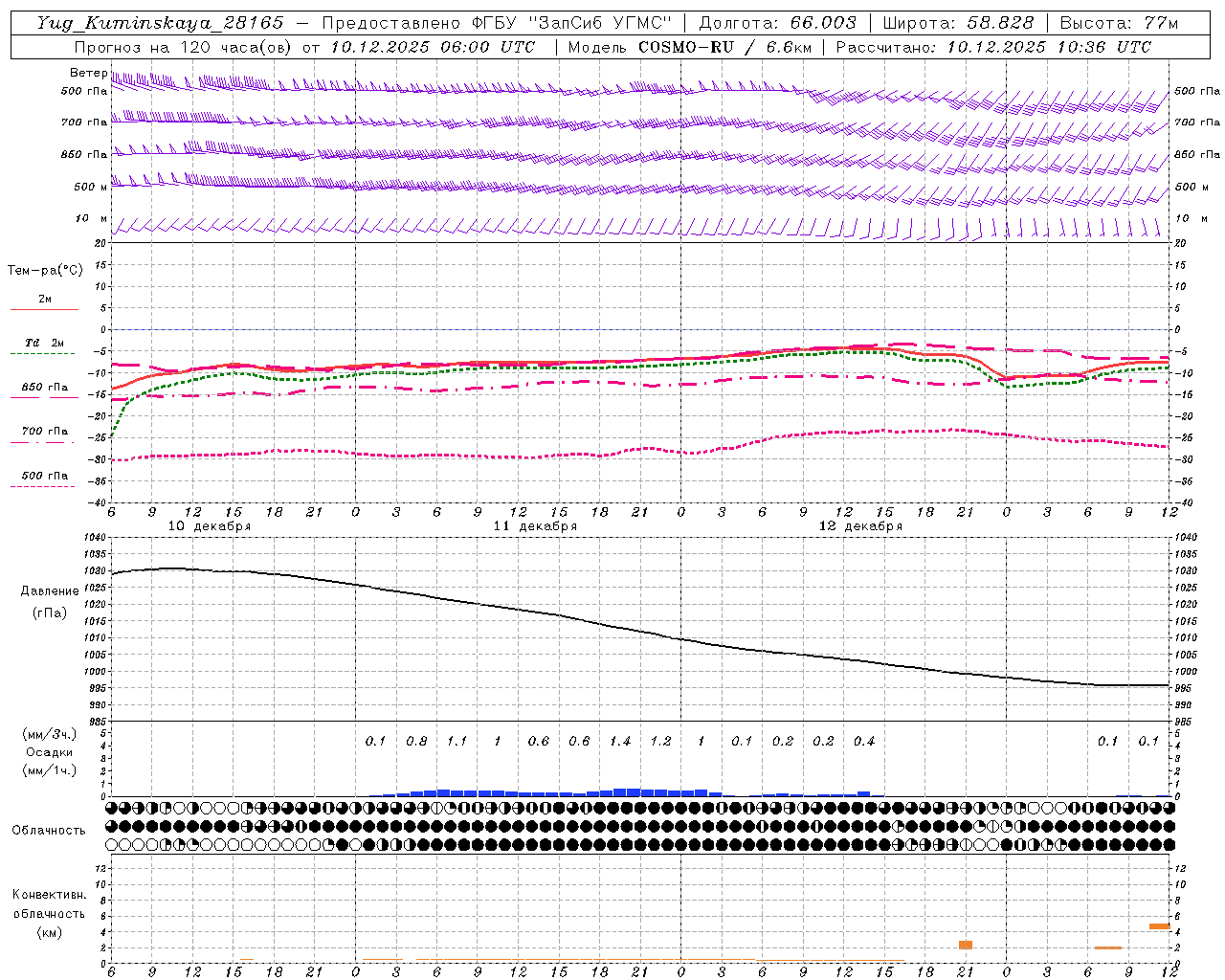
Task: Click the station title Yug_Kuminskaya_28165
Action: (160, 23)
